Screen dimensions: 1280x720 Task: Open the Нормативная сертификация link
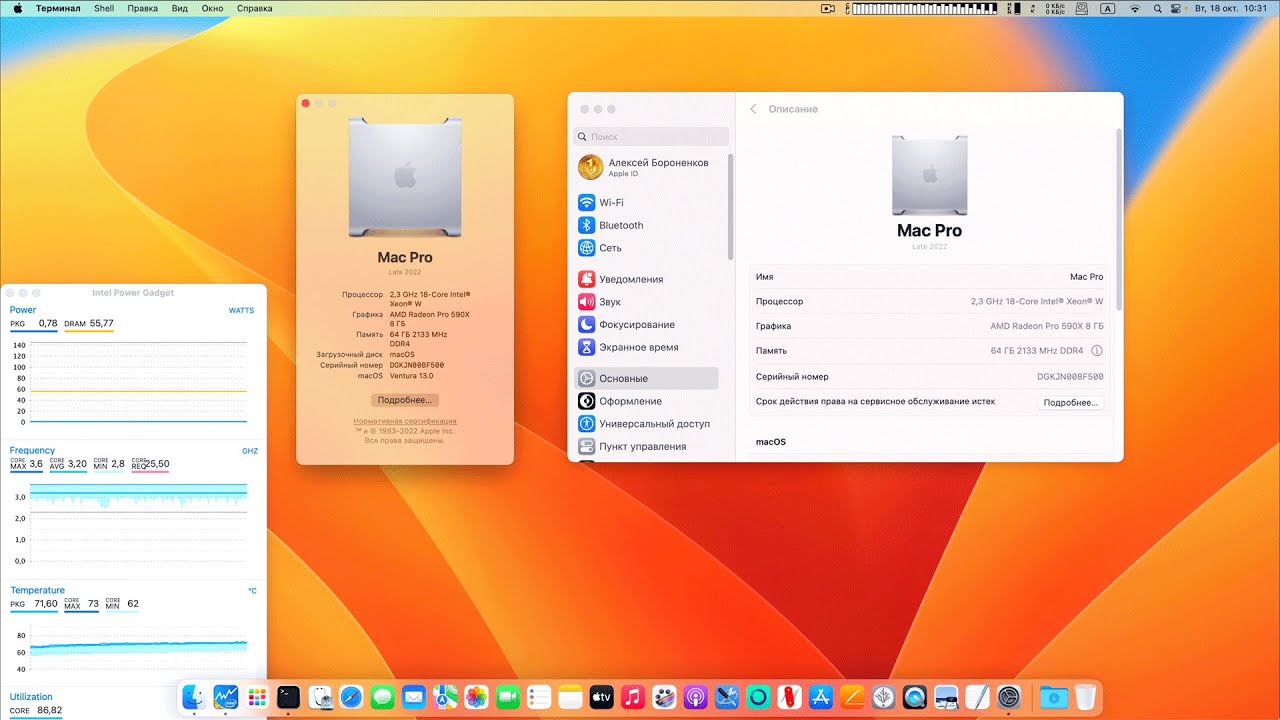tap(405, 421)
